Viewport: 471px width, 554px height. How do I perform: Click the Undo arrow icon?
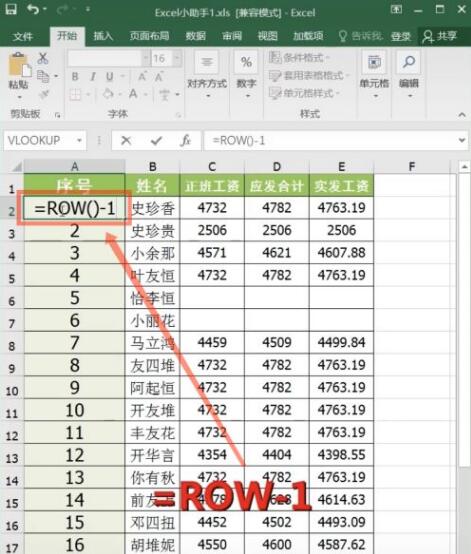pos(33,9)
